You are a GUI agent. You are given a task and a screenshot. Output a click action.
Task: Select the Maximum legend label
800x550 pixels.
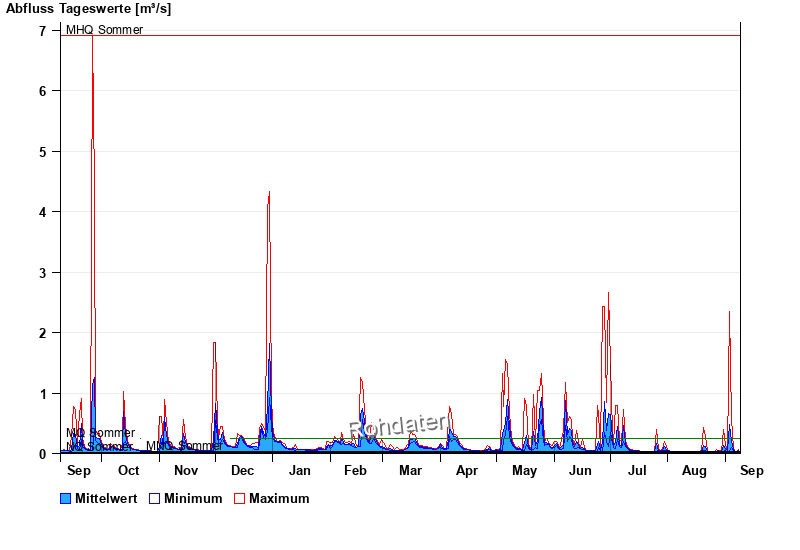pos(279,498)
